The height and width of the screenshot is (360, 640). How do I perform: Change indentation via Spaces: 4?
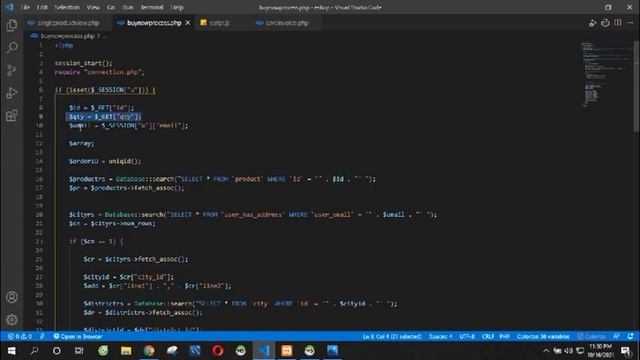tap(440, 336)
